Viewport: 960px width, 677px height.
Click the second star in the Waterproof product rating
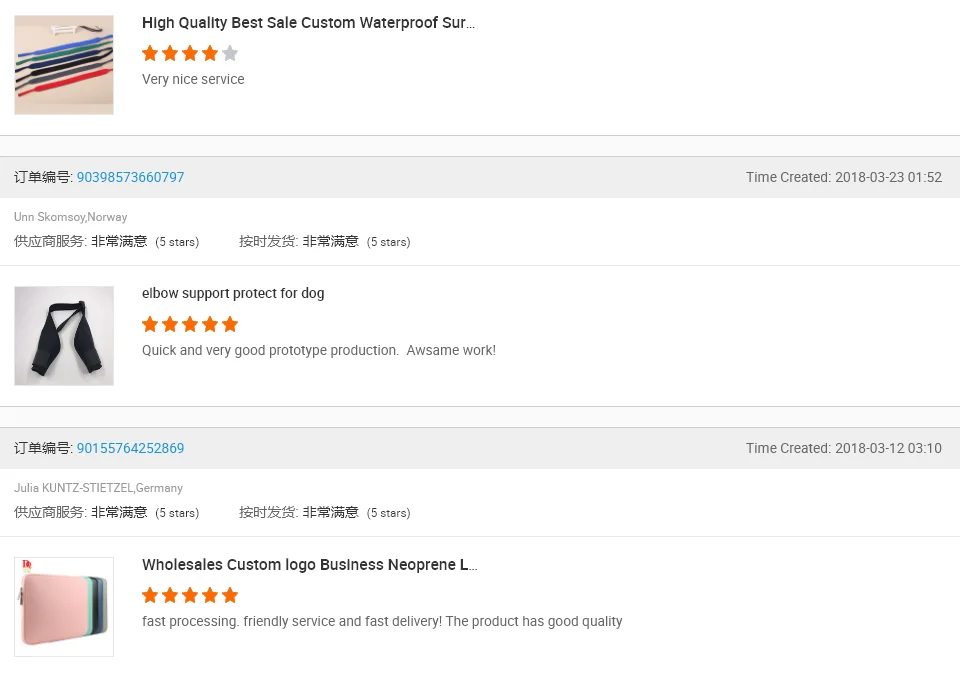pos(170,53)
